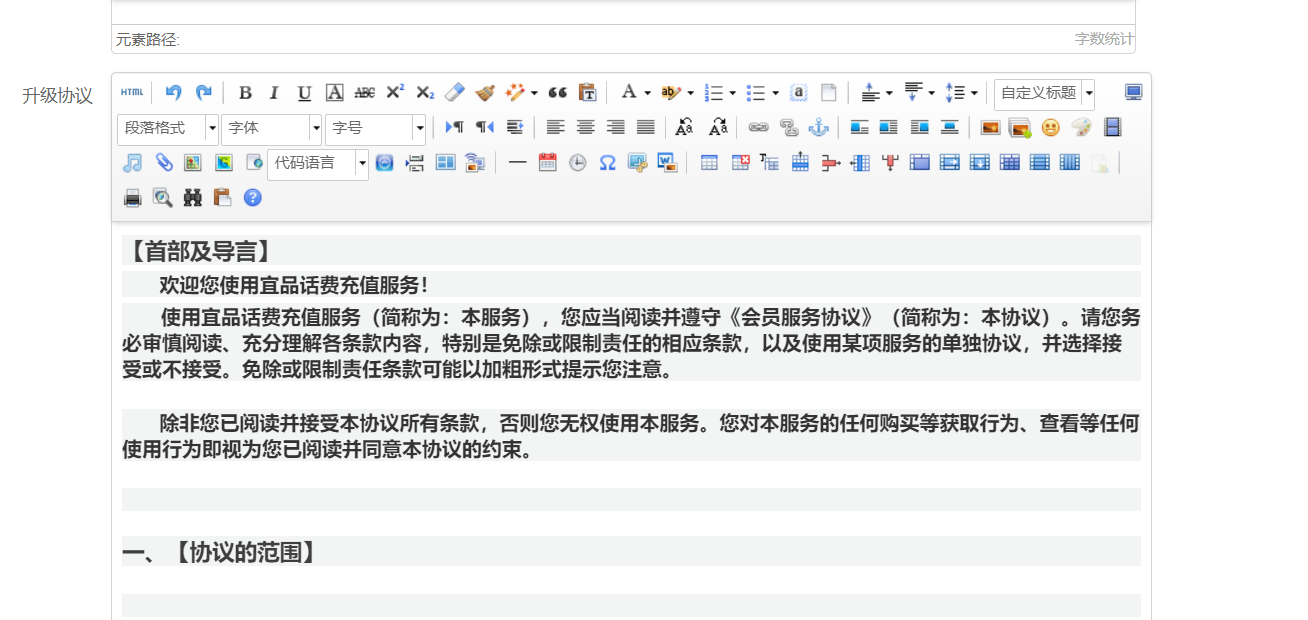Open the 段落格式 paragraph format dropdown
Image resolution: width=1308 pixels, height=620 pixels.
coord(168,129)
